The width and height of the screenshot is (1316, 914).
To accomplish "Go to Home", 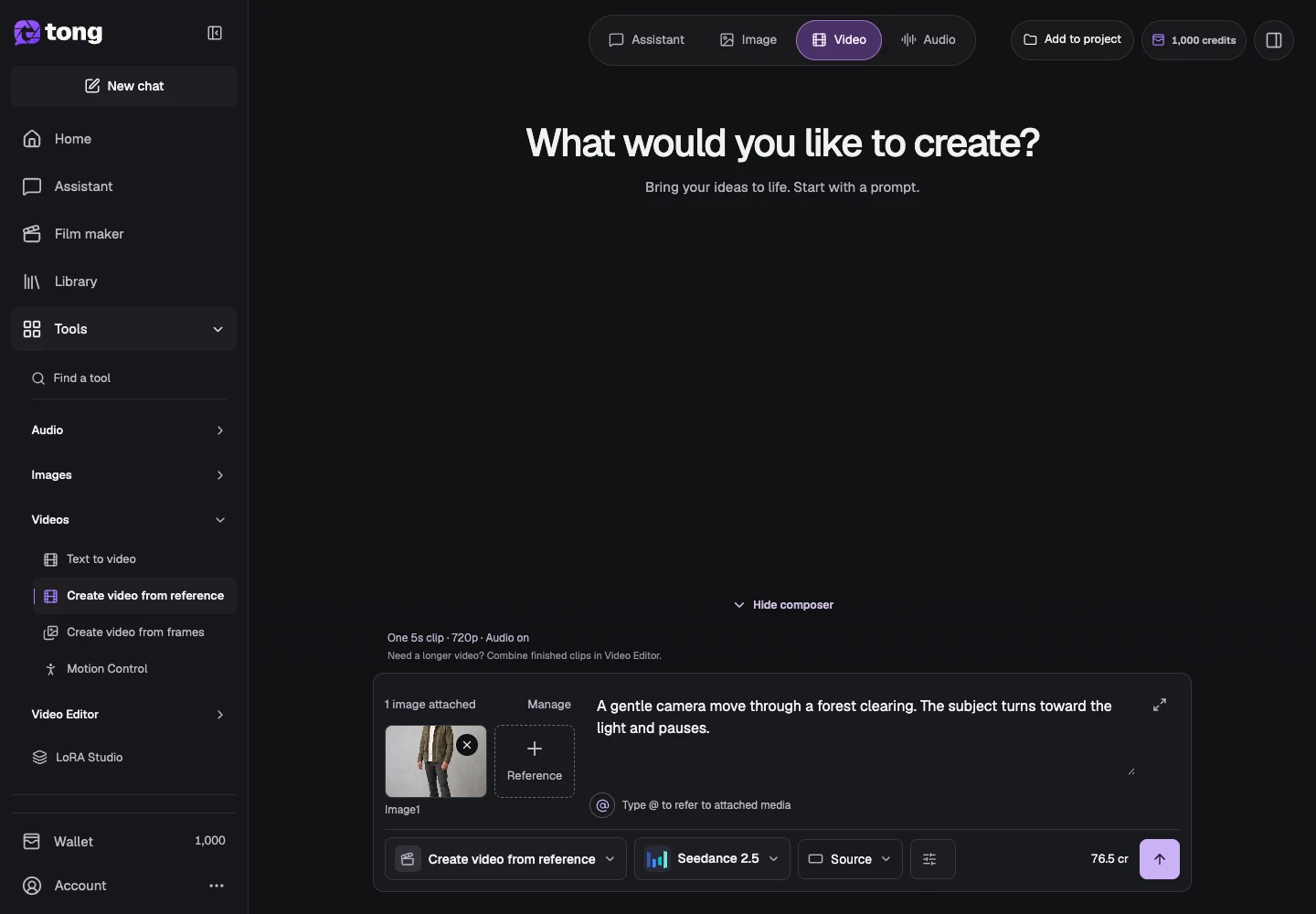I will click(123, 139).
